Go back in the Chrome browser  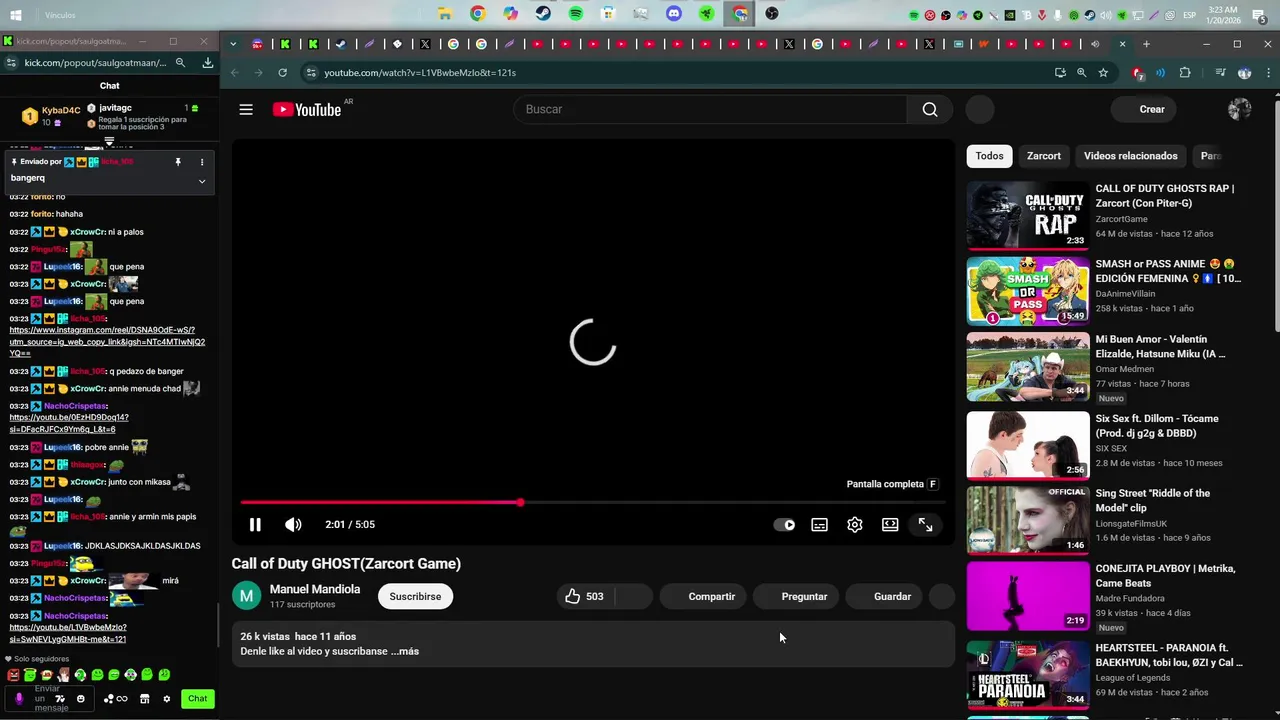(x=235, y=73)
